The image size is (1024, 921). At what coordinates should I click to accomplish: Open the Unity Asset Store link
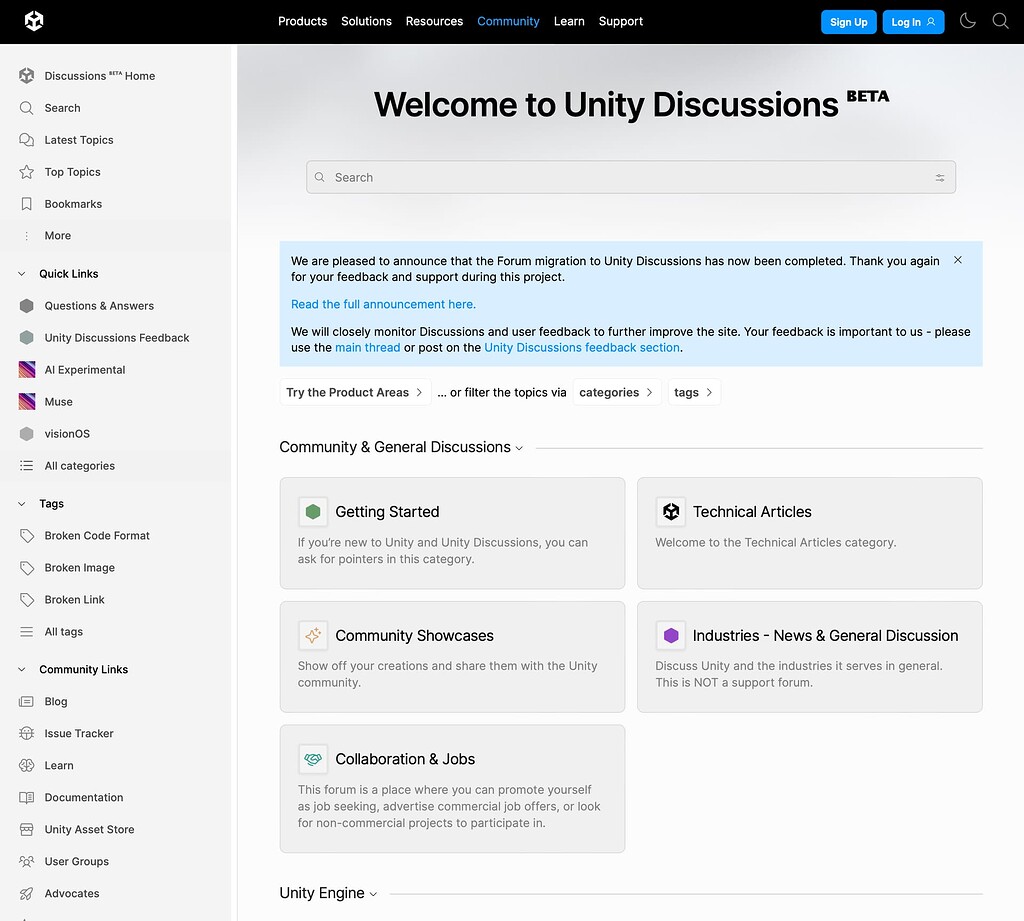pyautogui.click(x=88, y=829)
